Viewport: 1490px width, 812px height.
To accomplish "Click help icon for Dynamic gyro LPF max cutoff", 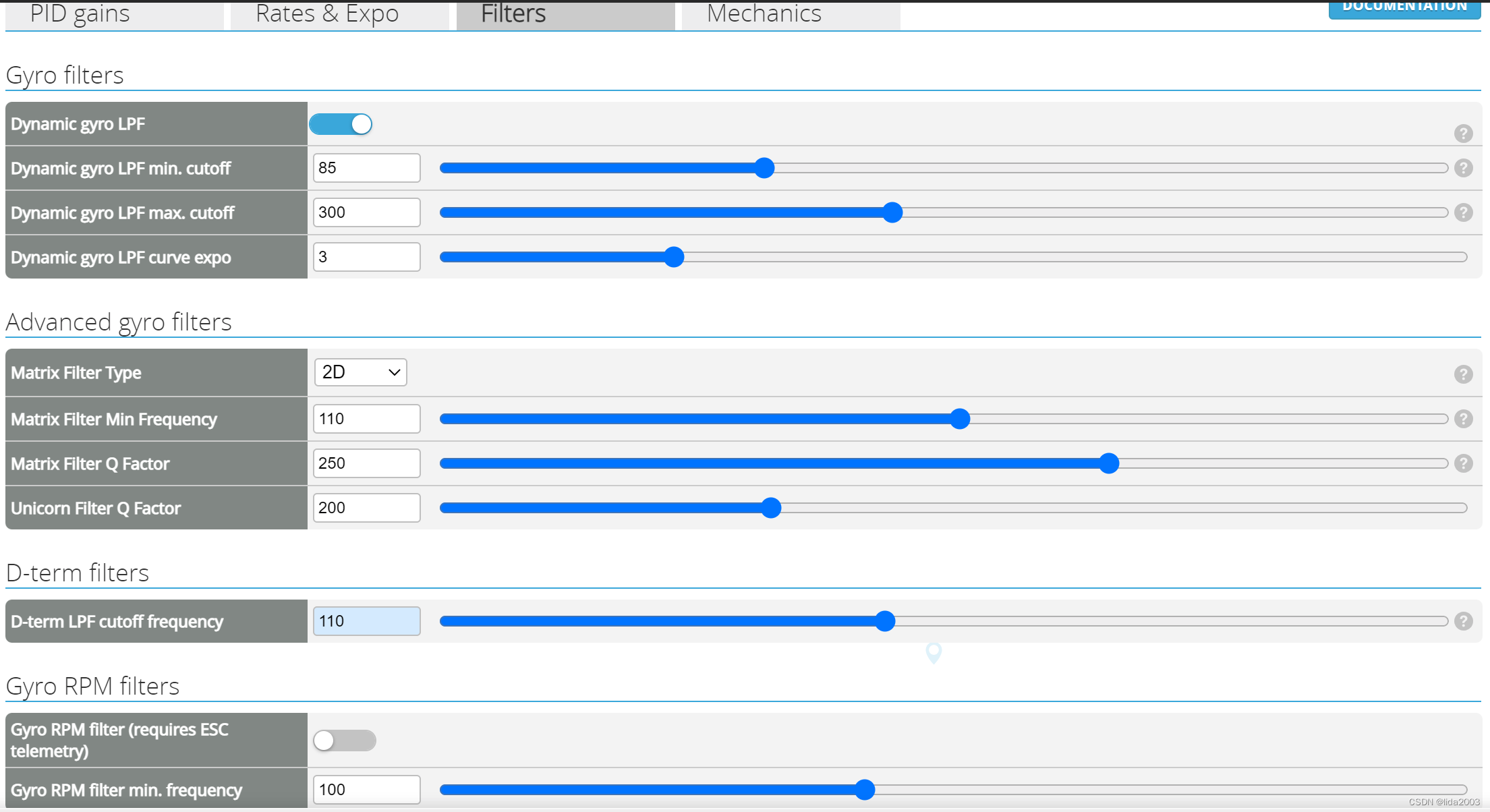I will click(1462, 212).
